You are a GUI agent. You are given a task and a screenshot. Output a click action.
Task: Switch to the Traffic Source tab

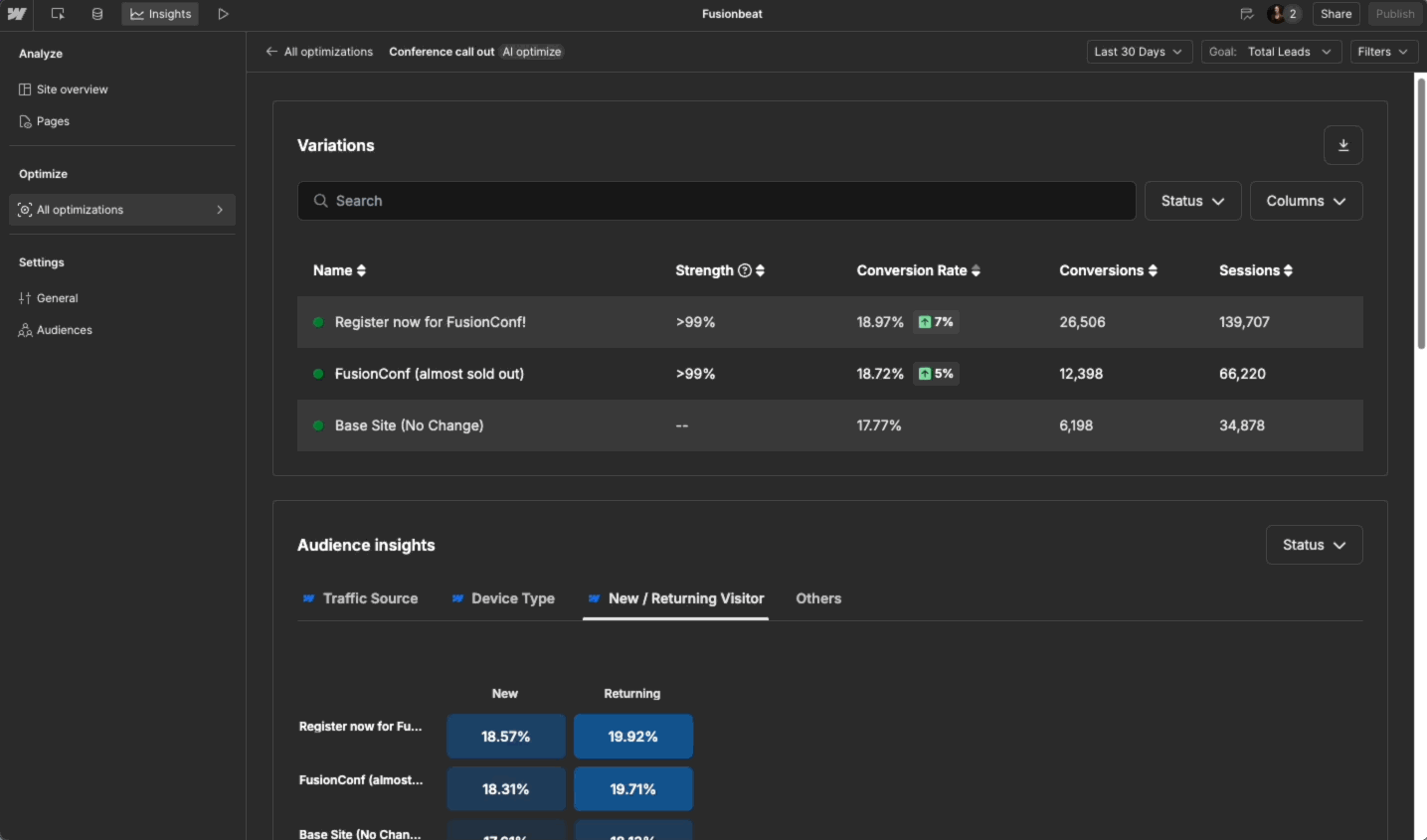click(360, 598)
